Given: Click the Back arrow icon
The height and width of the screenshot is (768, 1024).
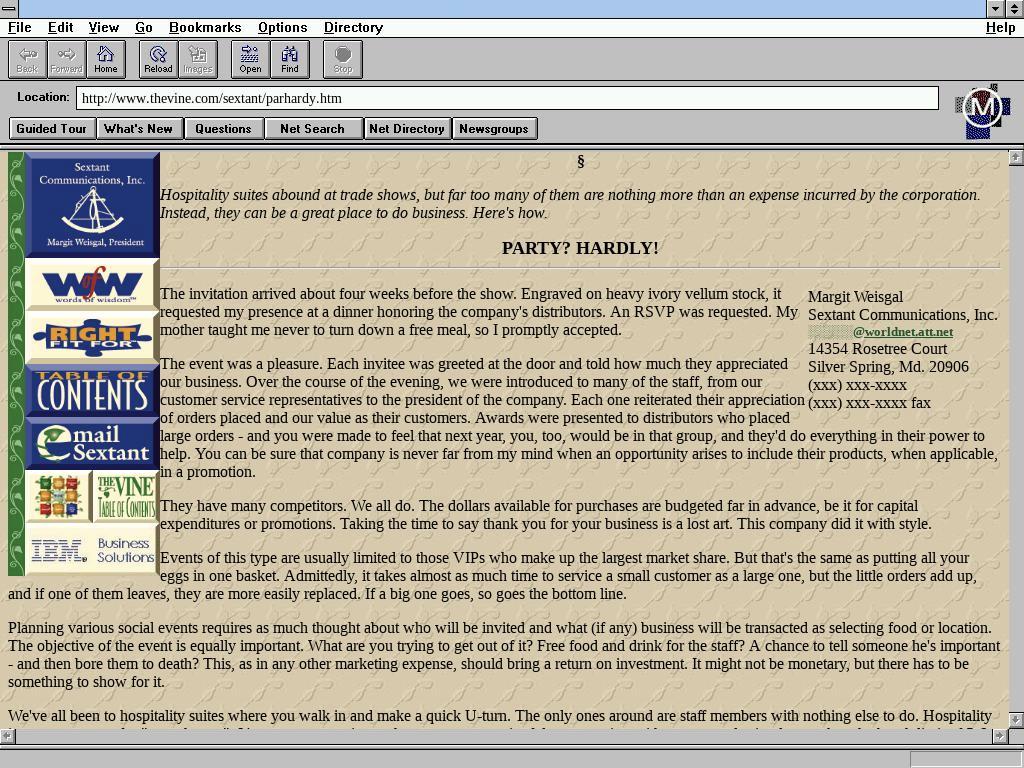Looking at the screenshot, I should (x=27, y=59).
